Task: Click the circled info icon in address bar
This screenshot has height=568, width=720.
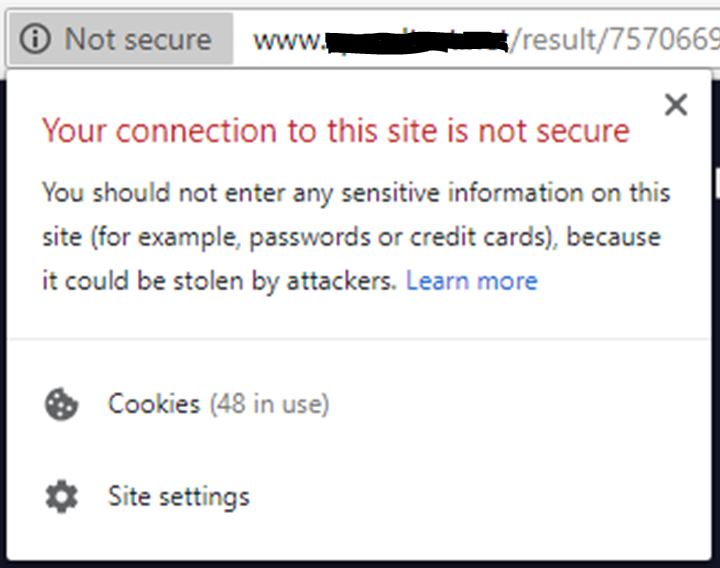Action: [35, 39]
